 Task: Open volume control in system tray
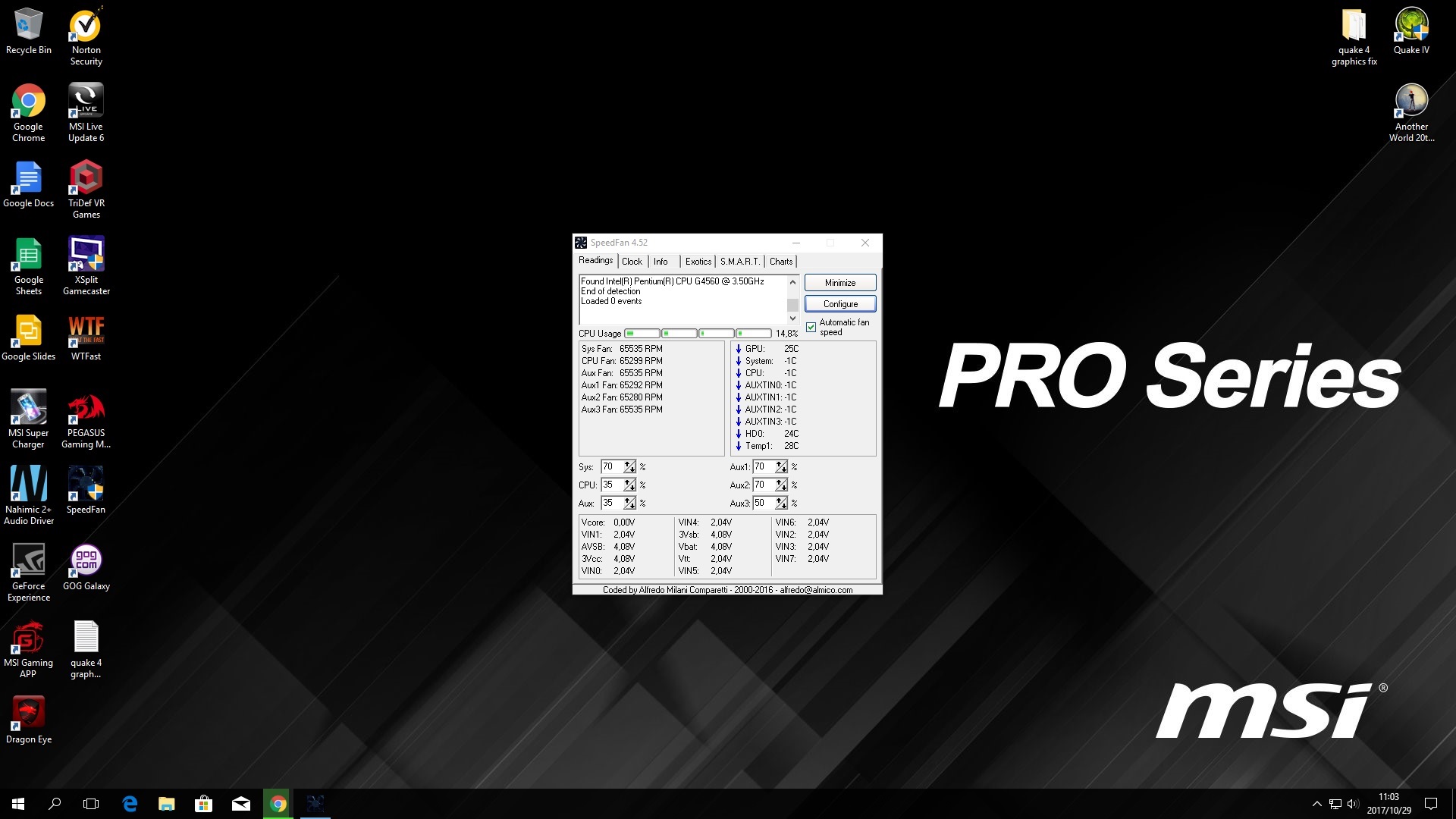[x=1353, y=804]
